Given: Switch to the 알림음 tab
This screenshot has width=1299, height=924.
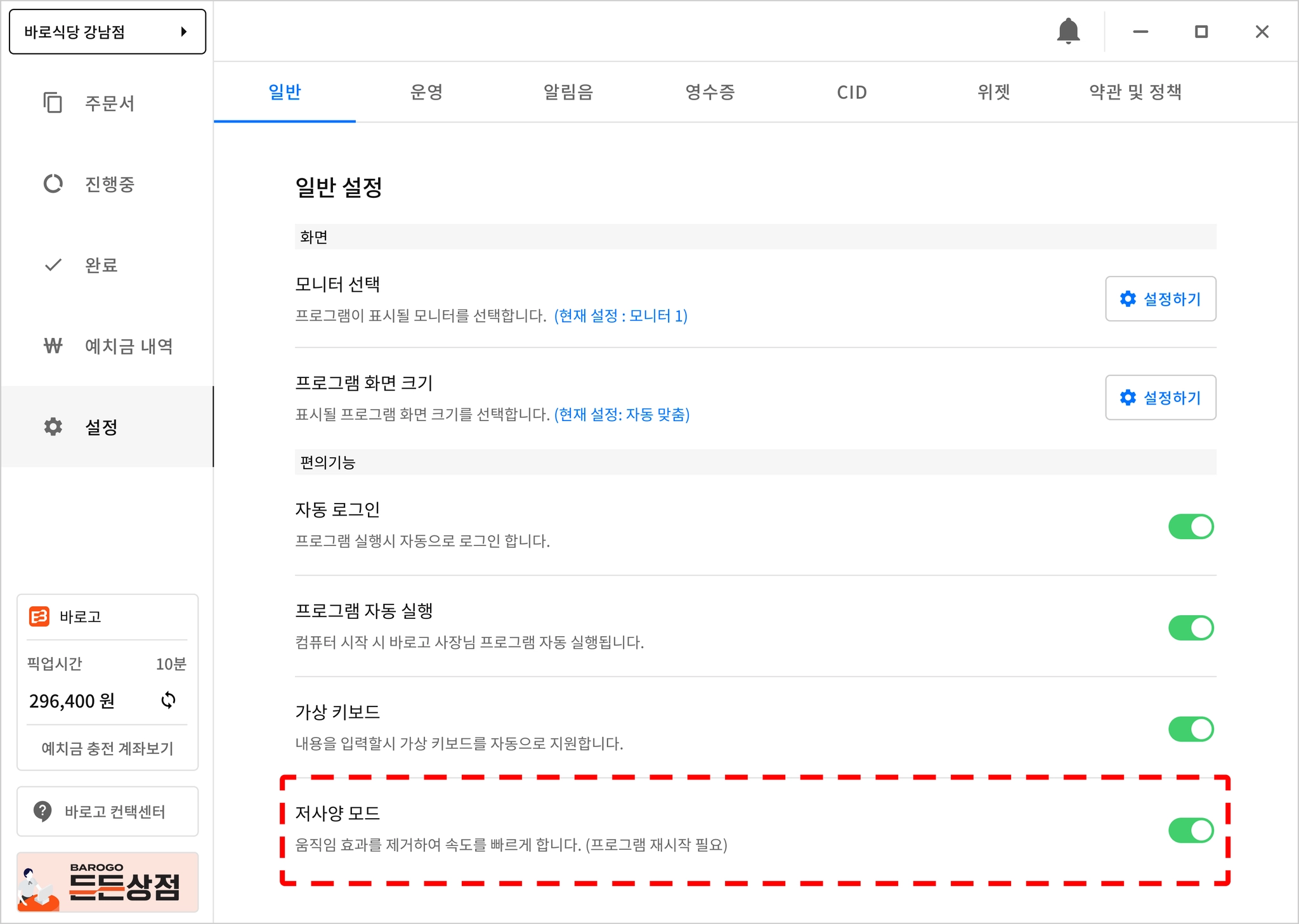Looking at the screenshot, I should pyautogui.click(x=568, y=93).
